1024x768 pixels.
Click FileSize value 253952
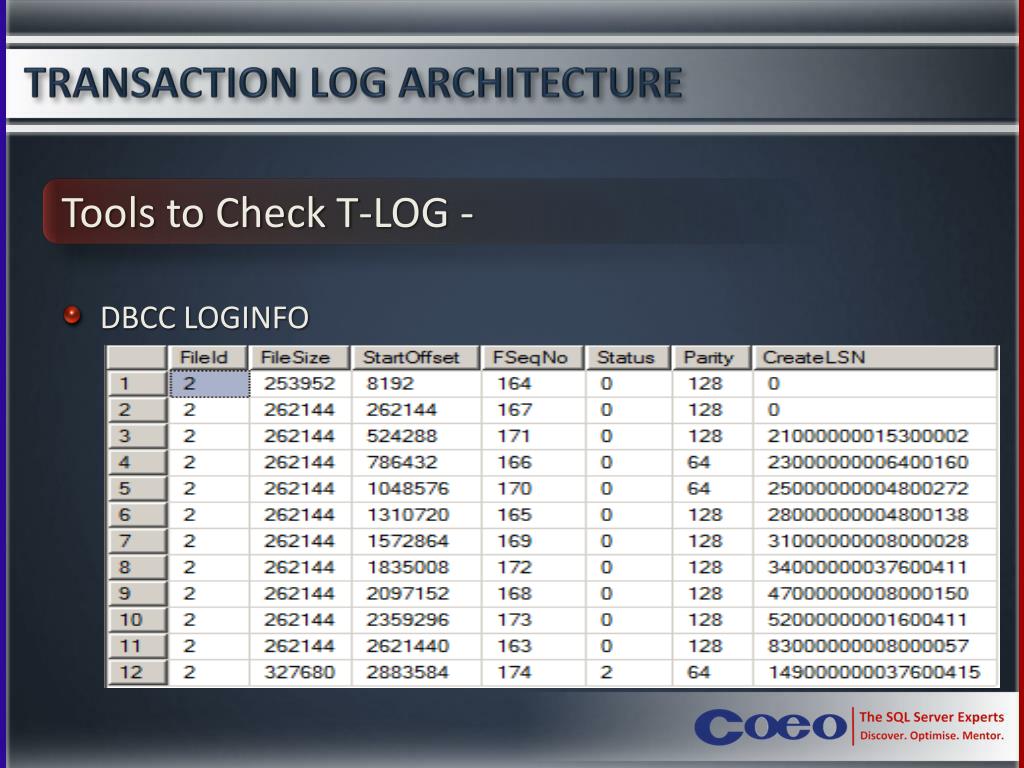[x=299, y=383]
